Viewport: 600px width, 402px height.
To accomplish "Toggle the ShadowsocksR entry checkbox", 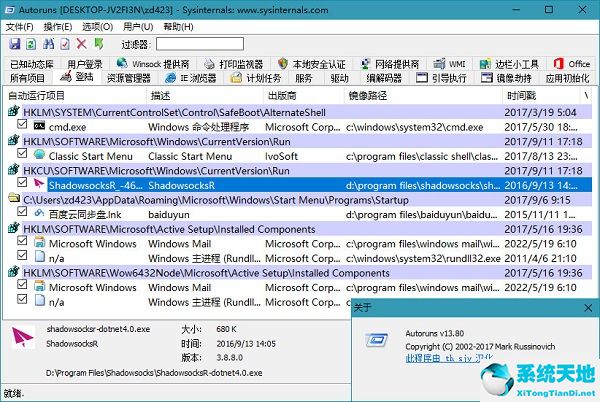I will coord(22,182).
